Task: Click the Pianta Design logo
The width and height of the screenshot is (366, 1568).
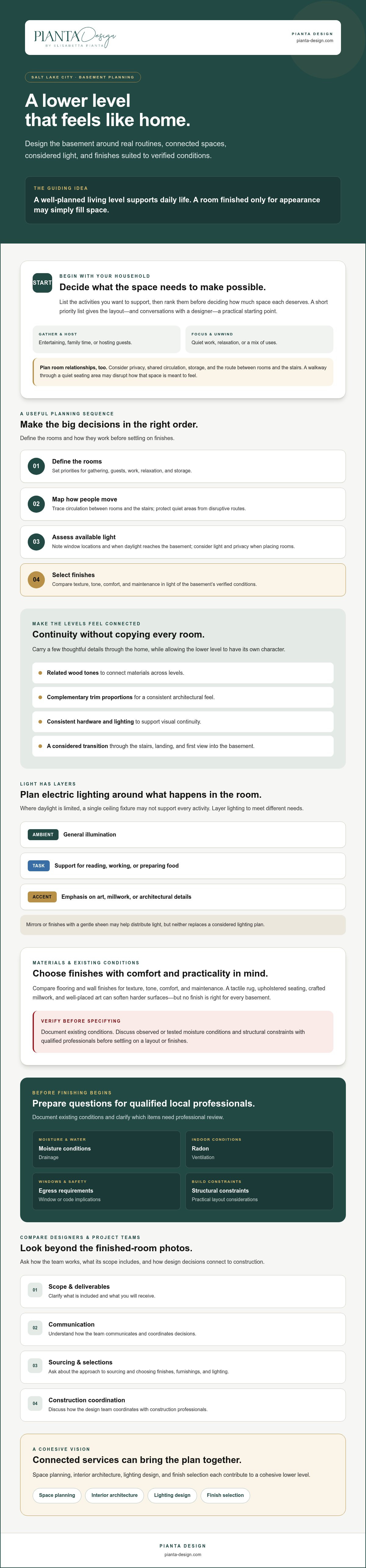Action: 75,38
